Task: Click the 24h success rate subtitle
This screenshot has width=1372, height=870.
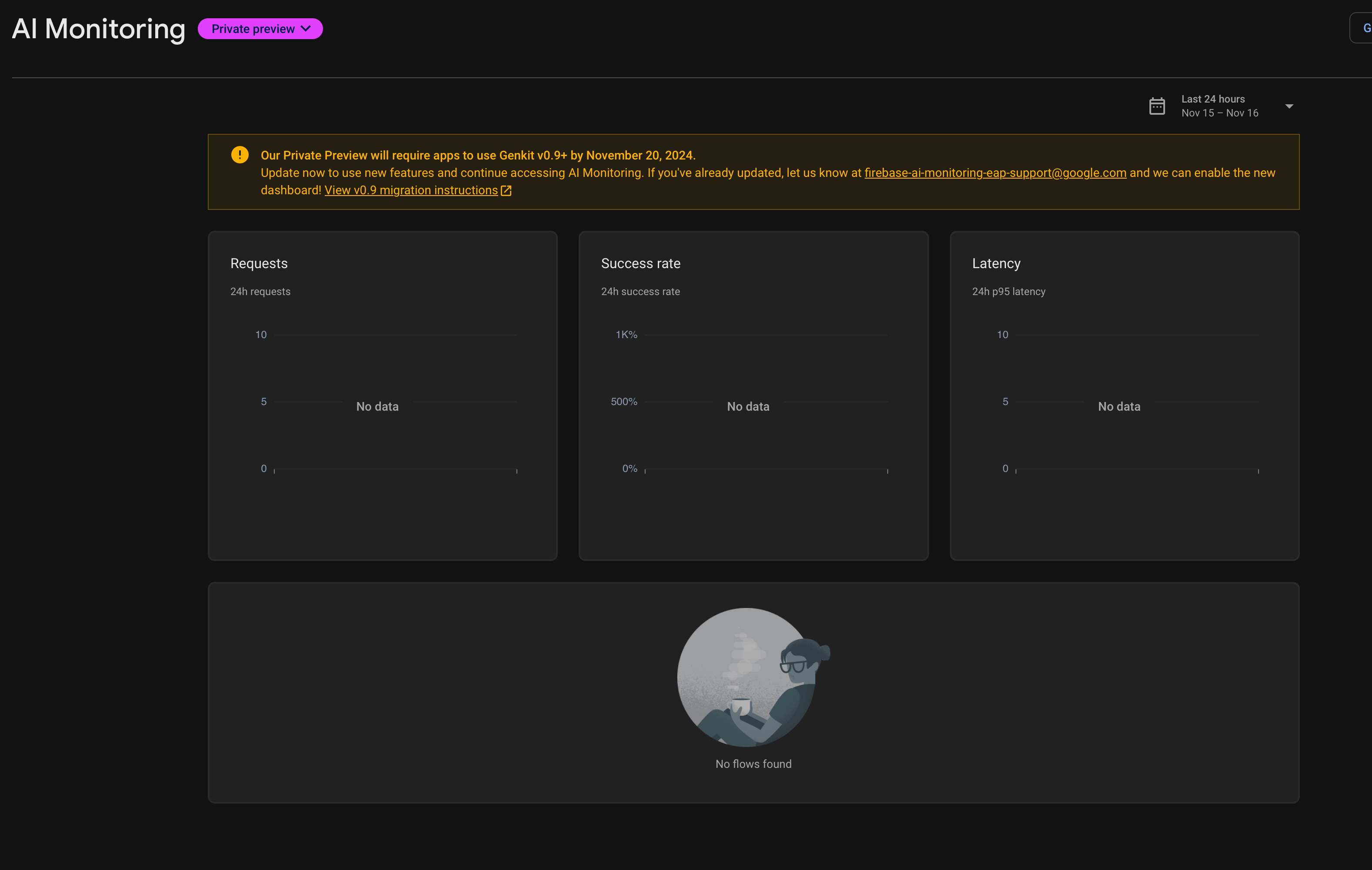Action: [x=640, y=291]
